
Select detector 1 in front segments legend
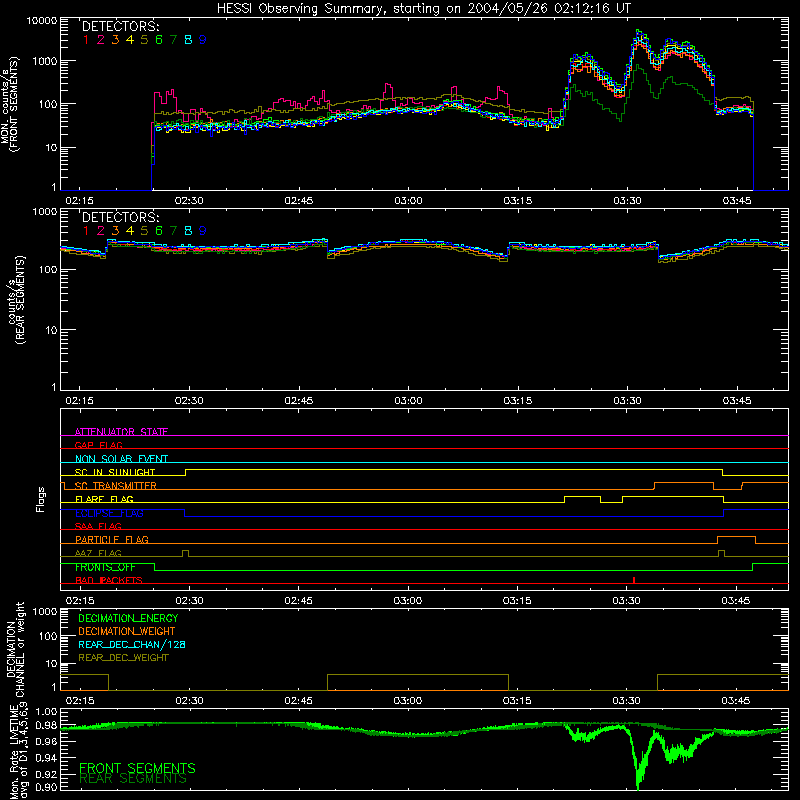[86, 40]
